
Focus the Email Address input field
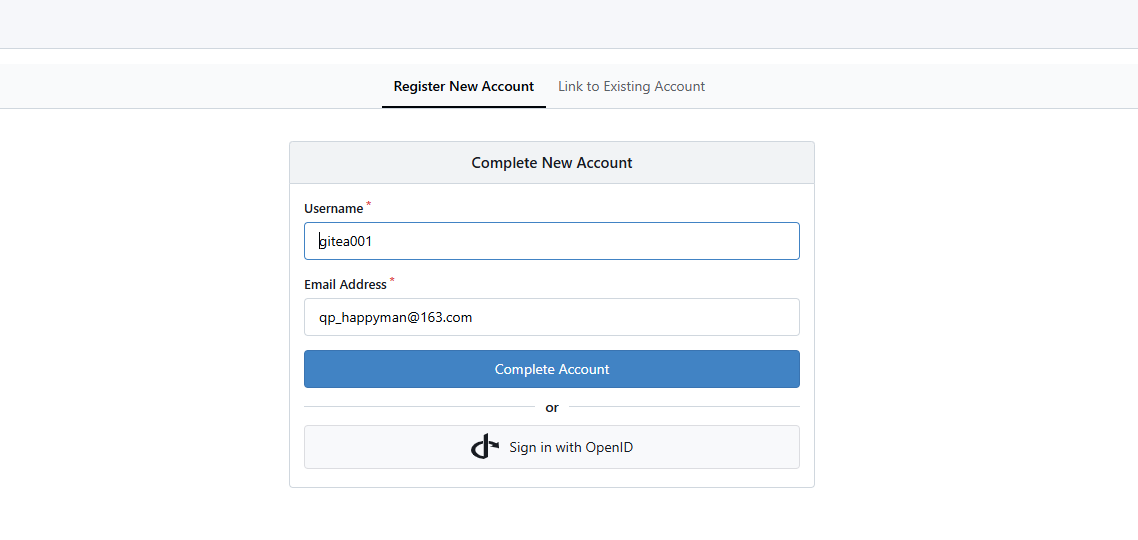(x=551, y=317)
